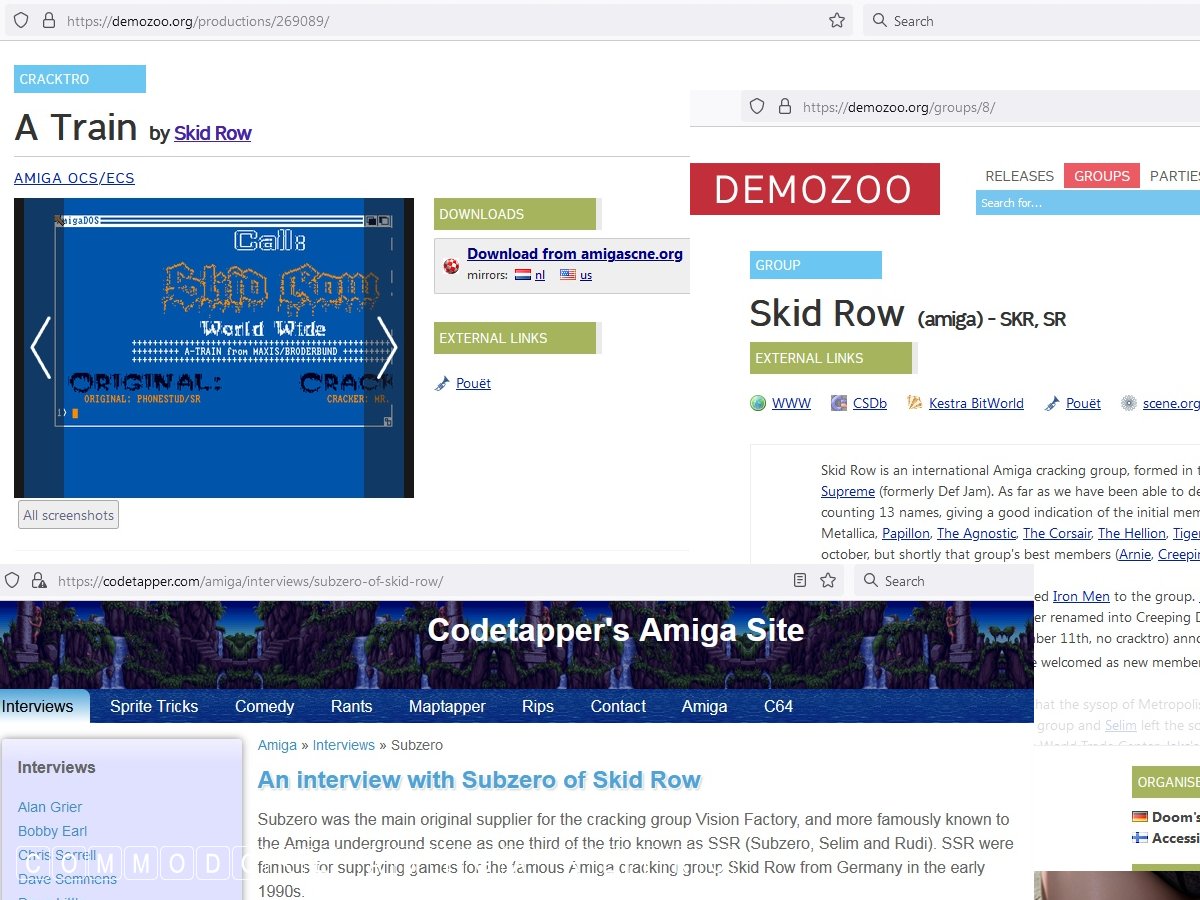This screenshot has height=900, width=1200.
Task: Open the Skid Row author link
Action: click(212, 133)
